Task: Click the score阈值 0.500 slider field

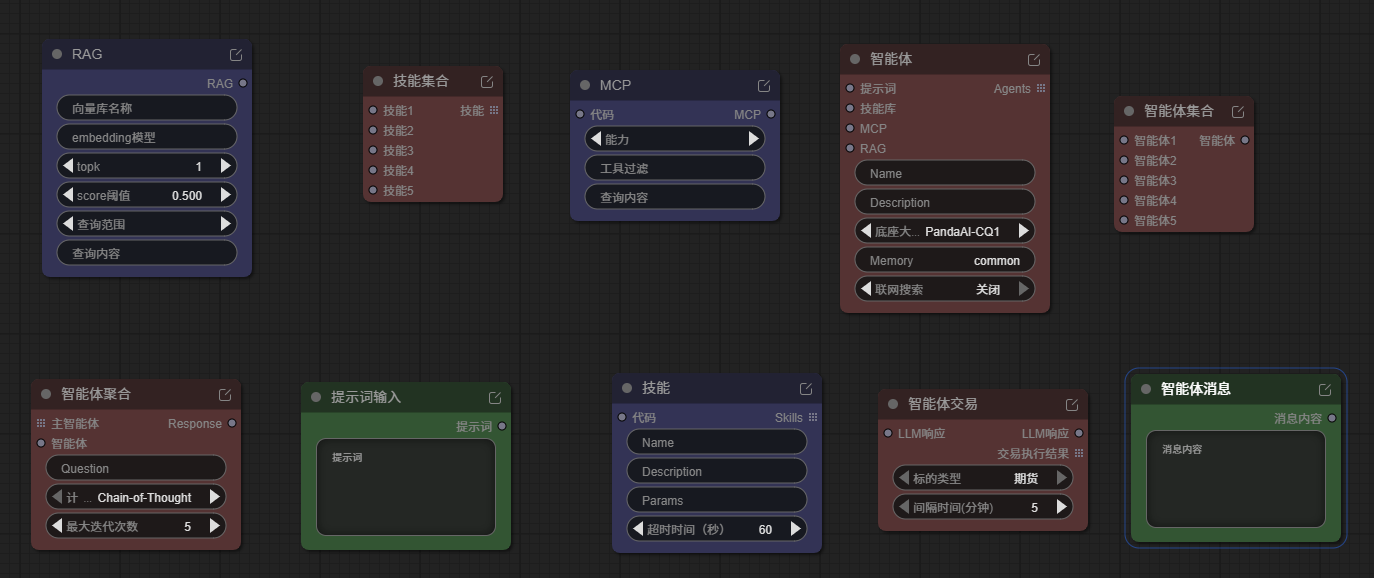Action: (x=147, y=195)
